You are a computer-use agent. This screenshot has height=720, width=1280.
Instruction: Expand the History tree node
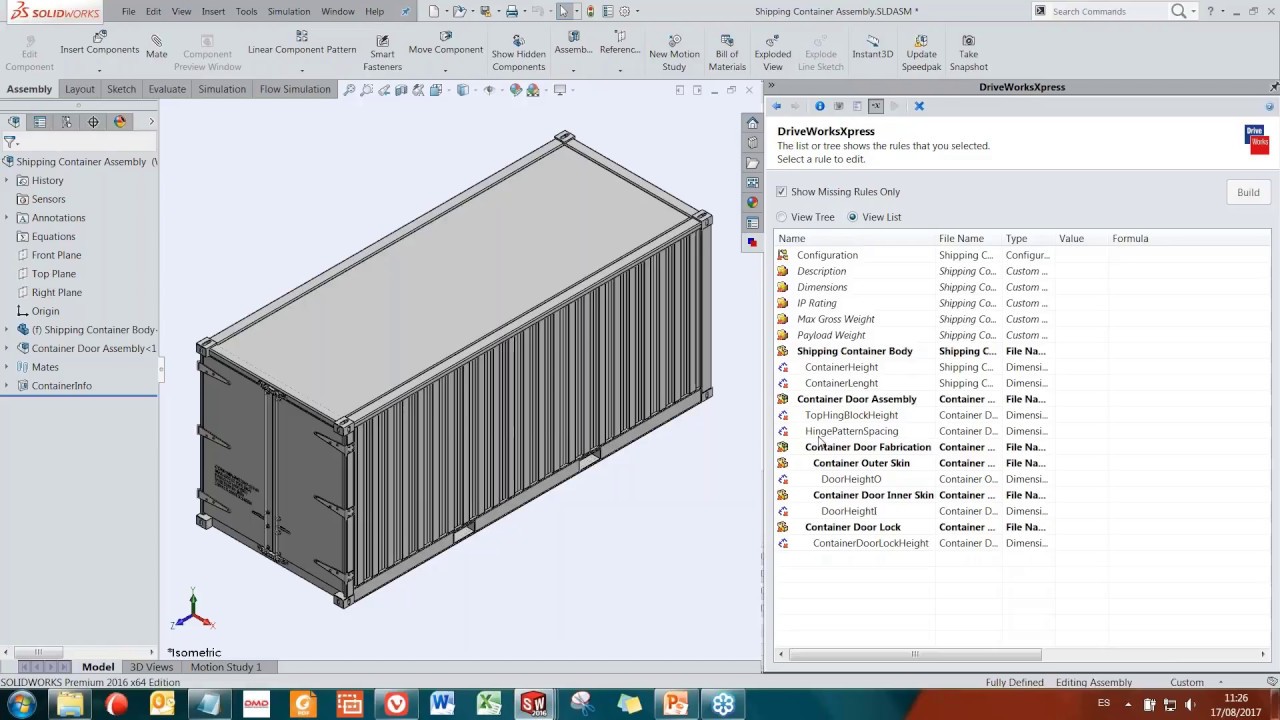coord(6,181)
